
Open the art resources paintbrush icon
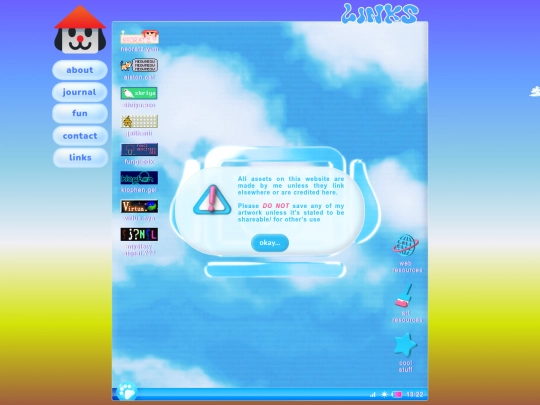tap(405, 296)
